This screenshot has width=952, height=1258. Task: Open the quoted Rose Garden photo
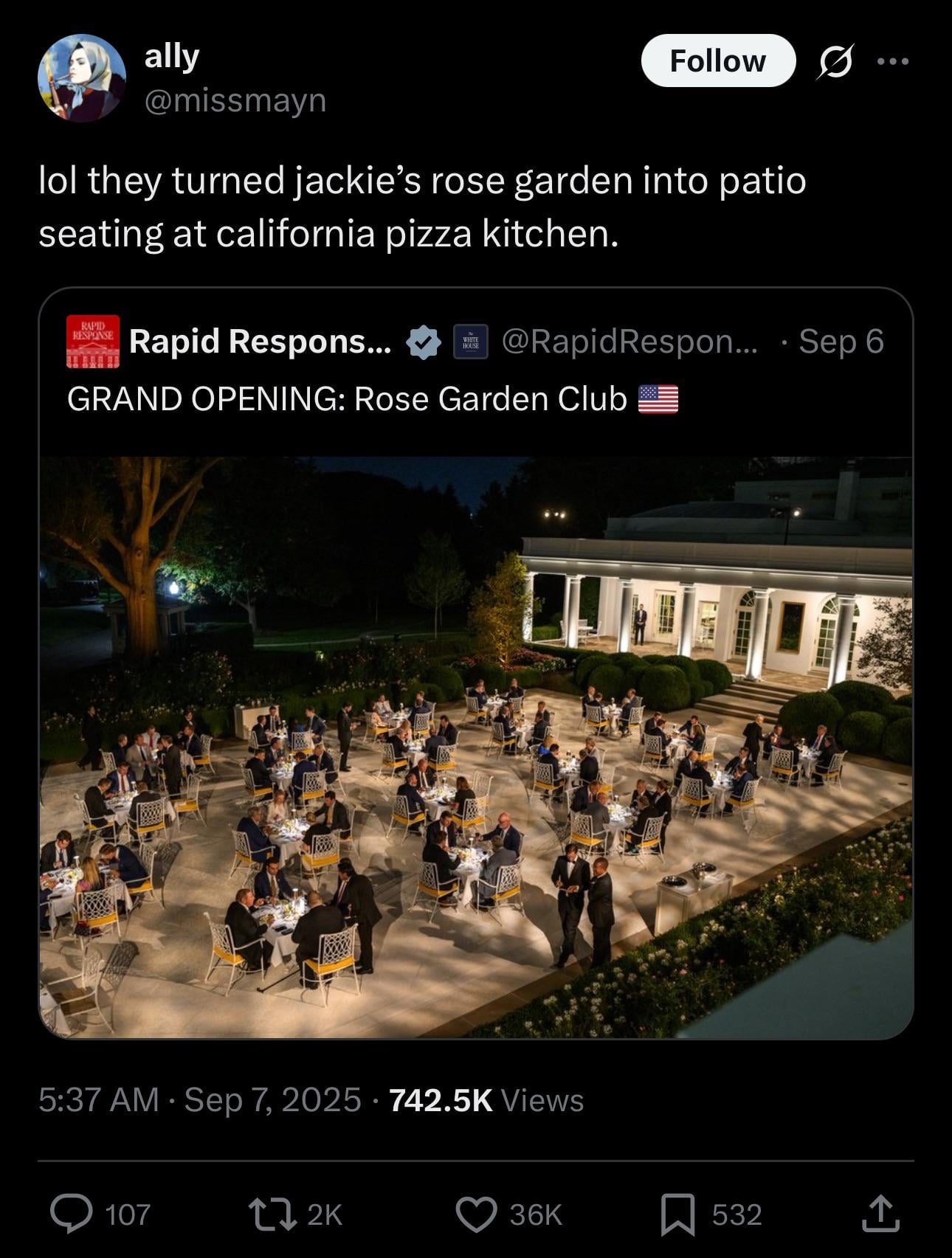(x=476, y=747)
